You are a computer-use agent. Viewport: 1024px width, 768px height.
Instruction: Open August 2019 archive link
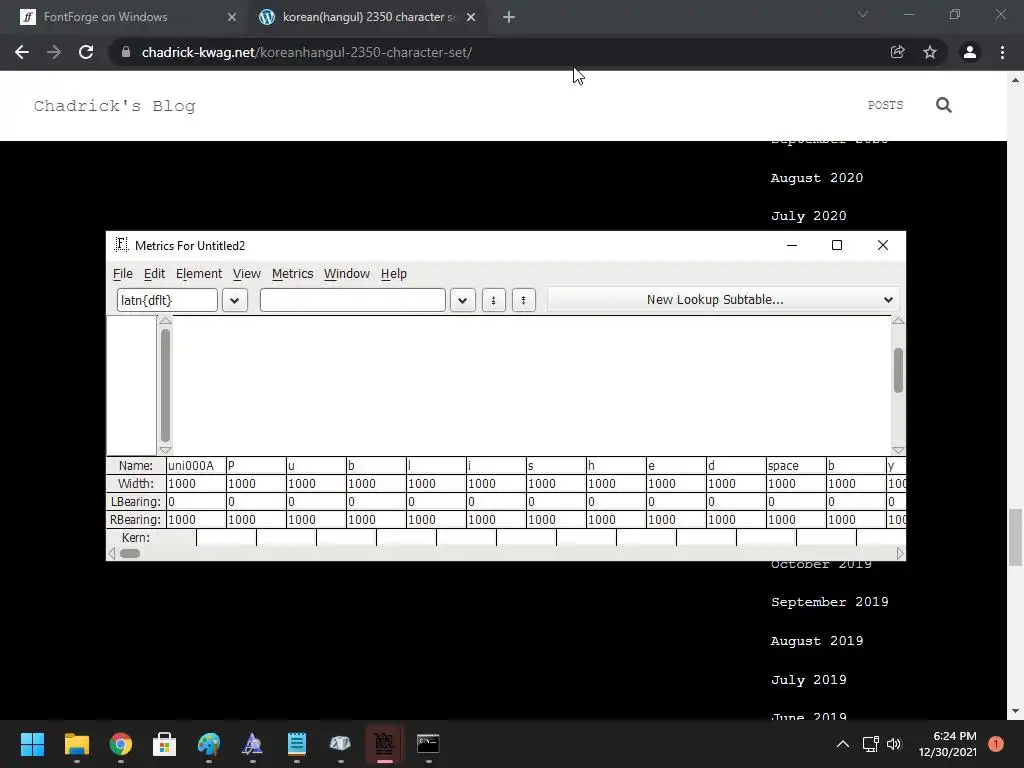coord(816,641)
